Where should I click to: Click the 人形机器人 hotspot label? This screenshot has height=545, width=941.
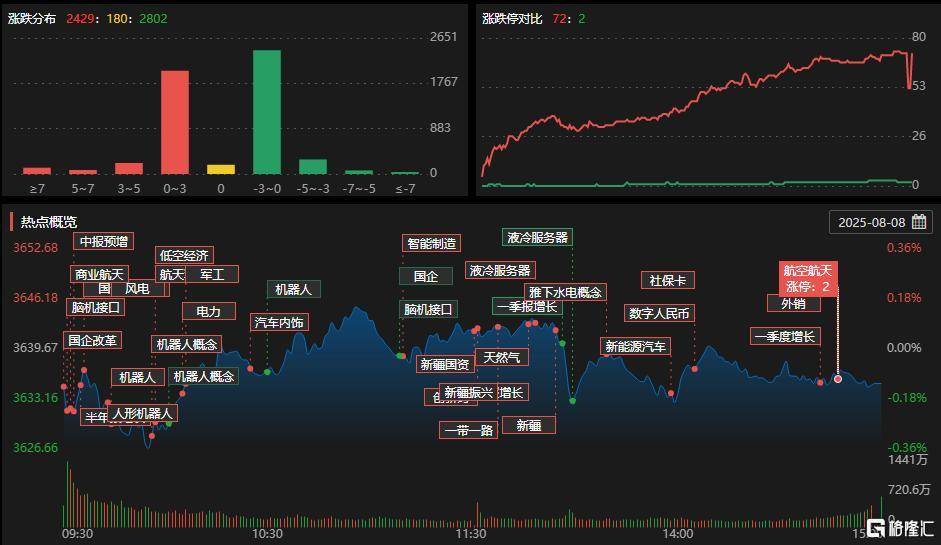pyautogui.click(x=142, y=414)
